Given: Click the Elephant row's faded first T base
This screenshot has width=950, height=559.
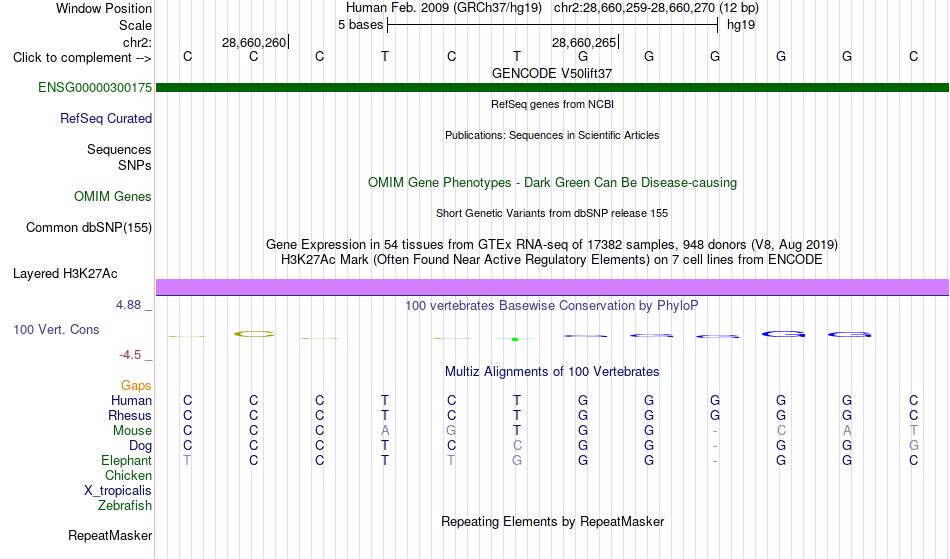Looking at the screenshot, I should 187,460.
